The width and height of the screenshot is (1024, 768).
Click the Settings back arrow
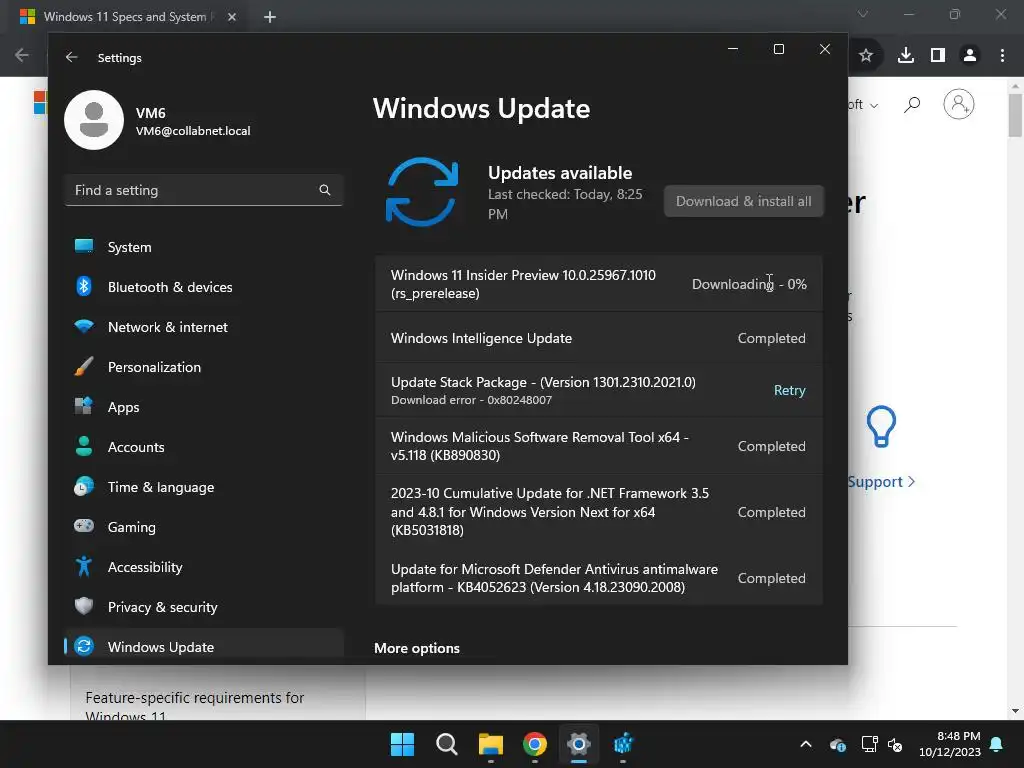(x=72, y=57)
